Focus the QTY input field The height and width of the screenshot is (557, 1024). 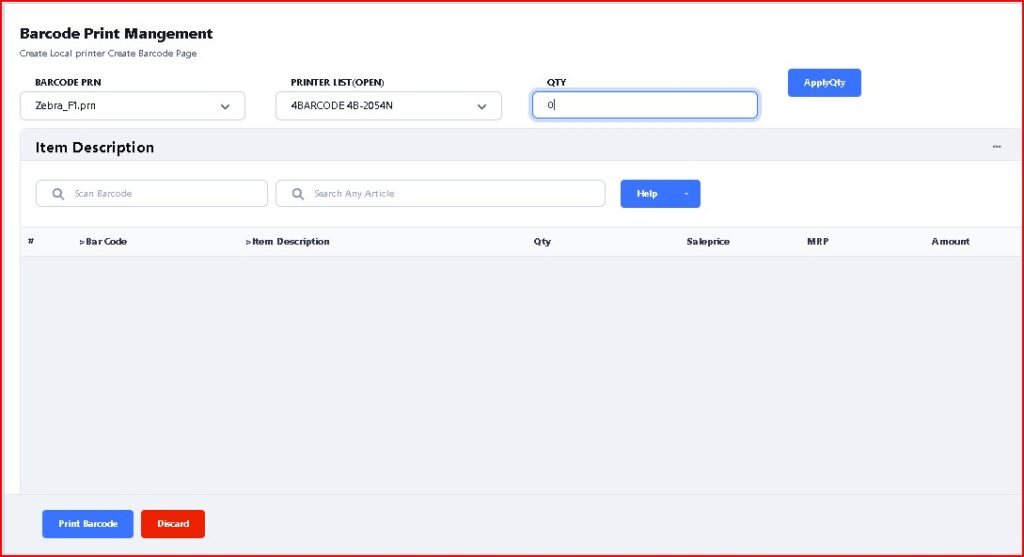pos(645,105)
